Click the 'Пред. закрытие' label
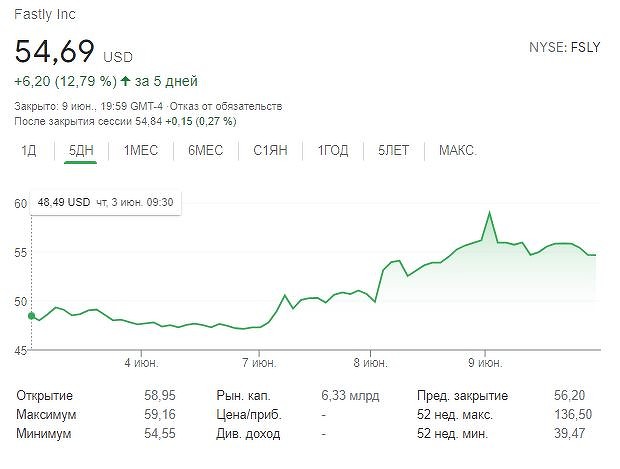The height and width of the screenshot is (469, 620). [462, 395]
